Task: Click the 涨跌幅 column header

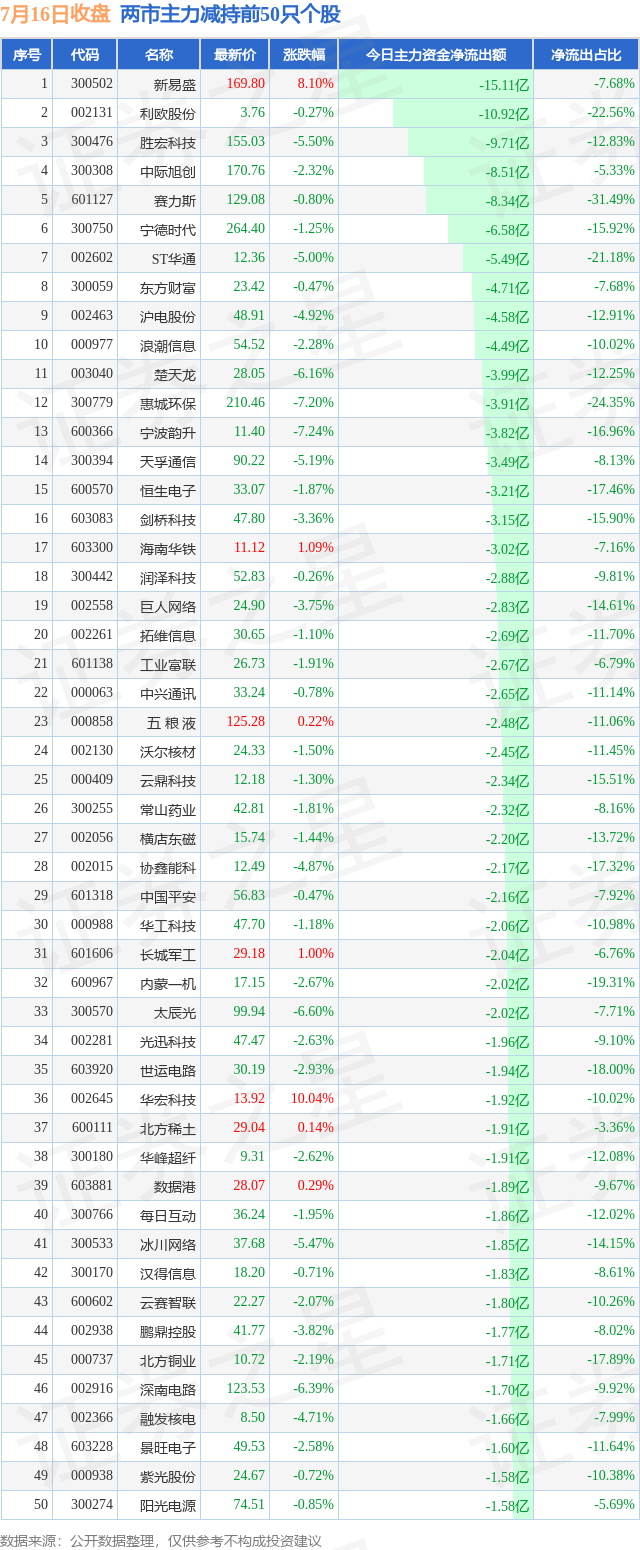Action: click(304, 55)
